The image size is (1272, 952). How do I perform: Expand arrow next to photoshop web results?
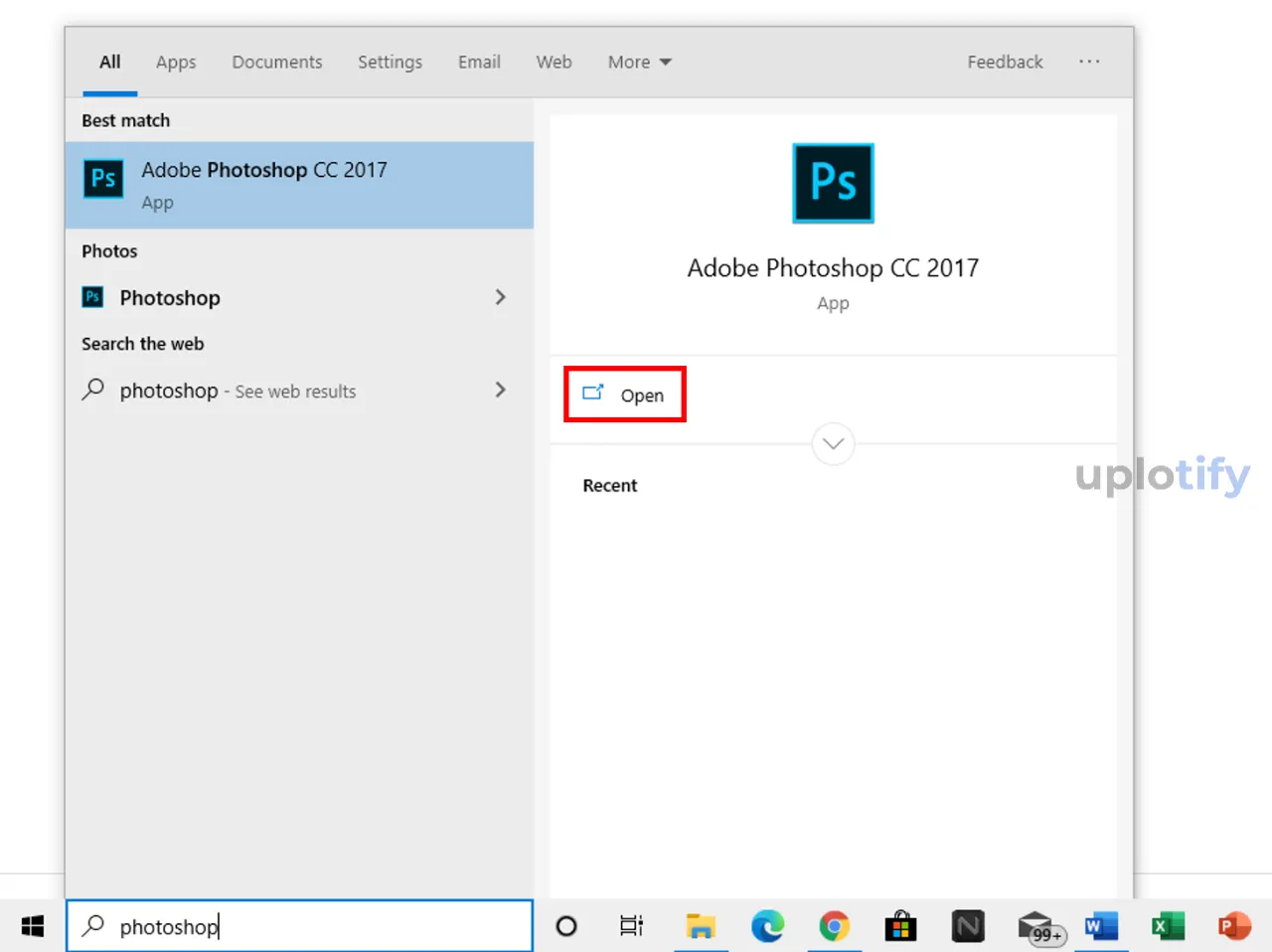tap(500, 390)
